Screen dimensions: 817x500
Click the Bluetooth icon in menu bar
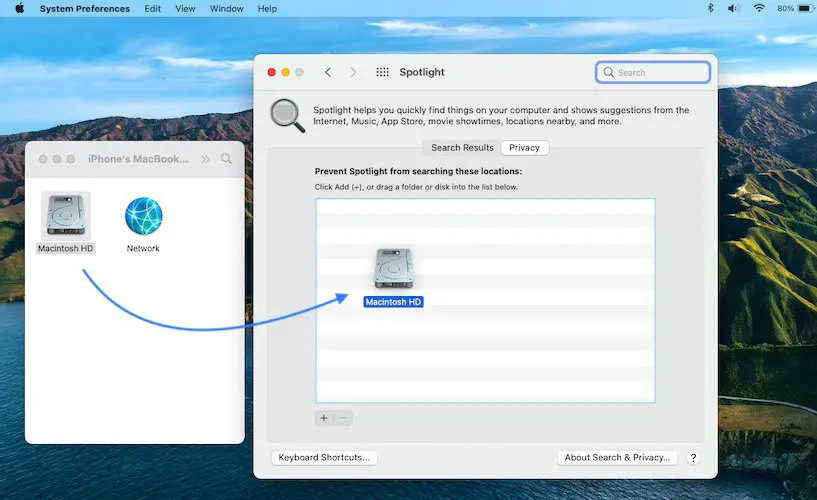pos(710,8)
